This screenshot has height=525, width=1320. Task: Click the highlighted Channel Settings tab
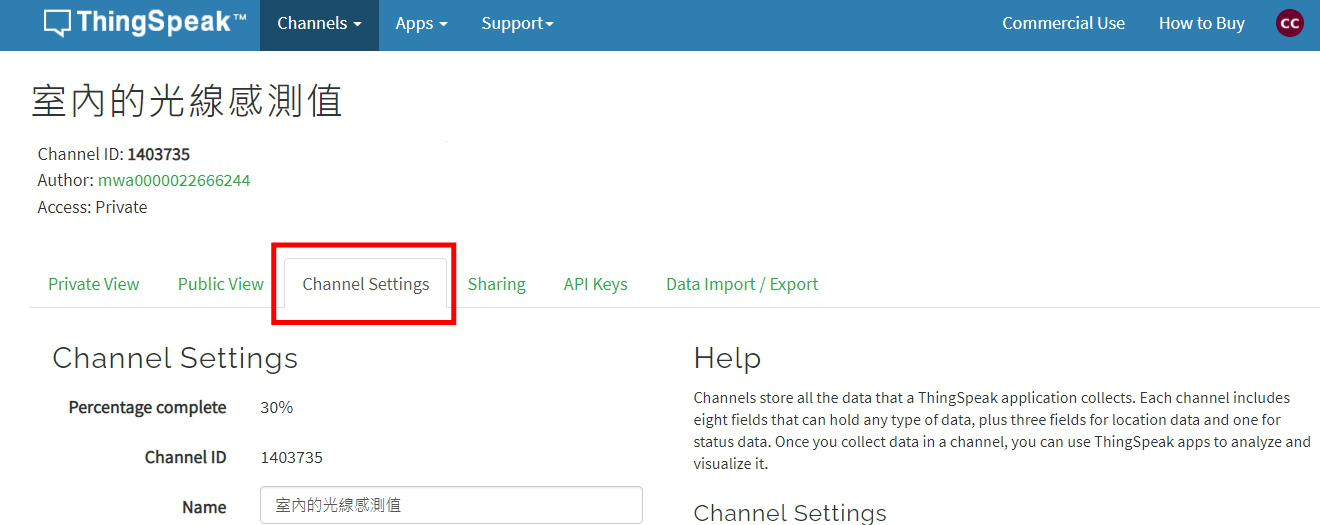click(x=366, y=284)
